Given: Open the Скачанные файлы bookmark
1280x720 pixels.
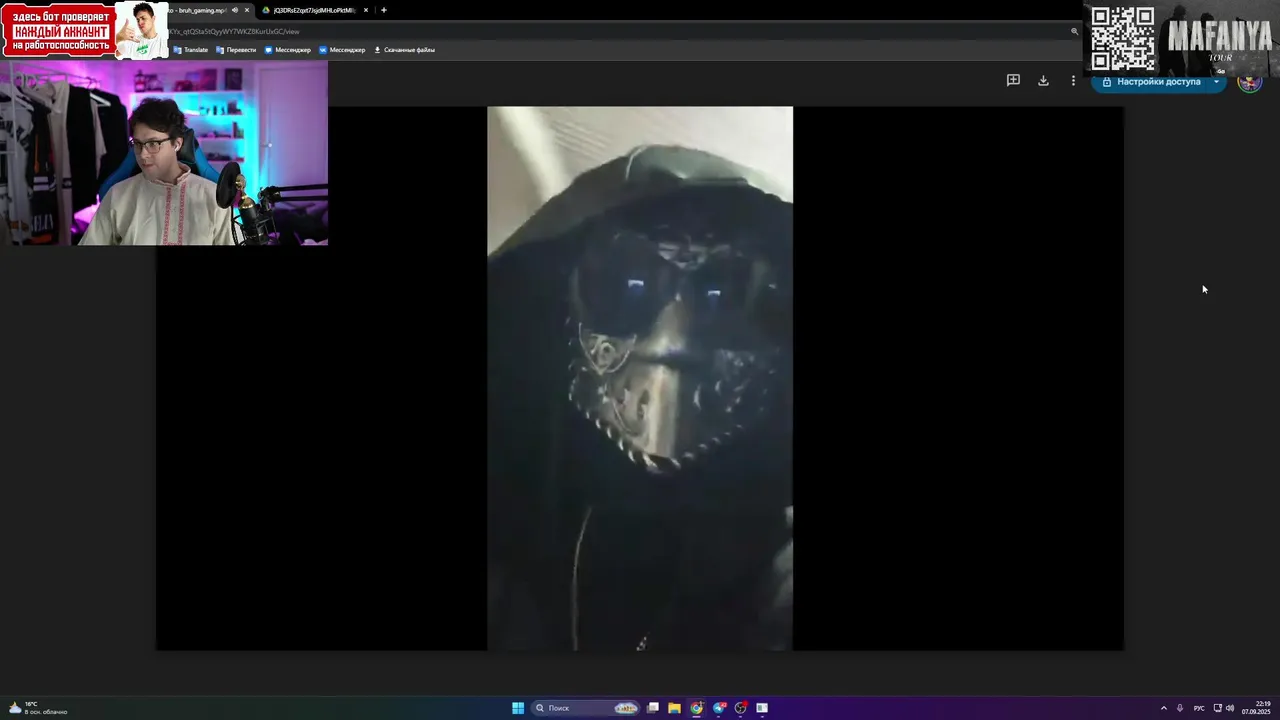Looking at the screenshot, I should pyautogui.click(x=404, y=50).
